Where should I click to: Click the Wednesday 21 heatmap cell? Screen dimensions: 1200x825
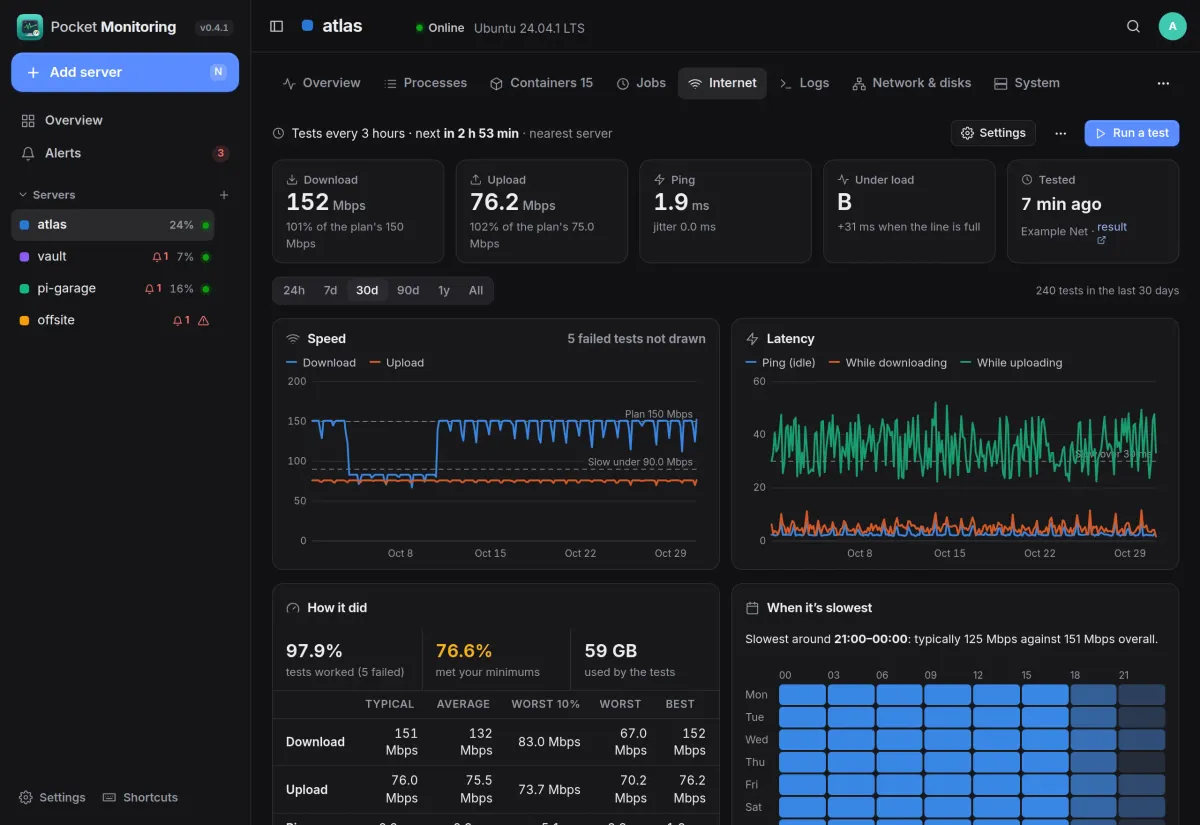point(1142,740)
